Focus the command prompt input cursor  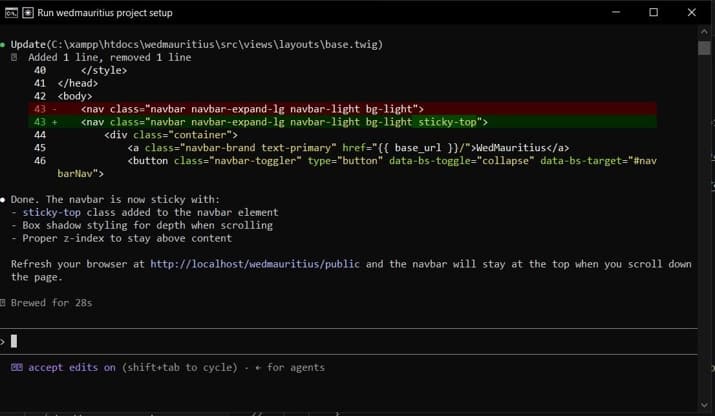click(14, 341)
